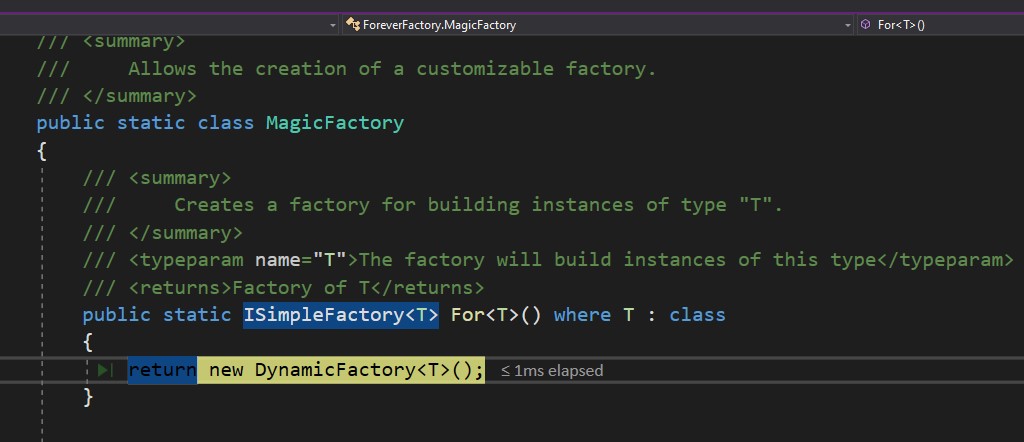Click the opening brace below MagicFactory
Image resolution: width=1024 pixels, height=442 pixels.
pos(42,151)
